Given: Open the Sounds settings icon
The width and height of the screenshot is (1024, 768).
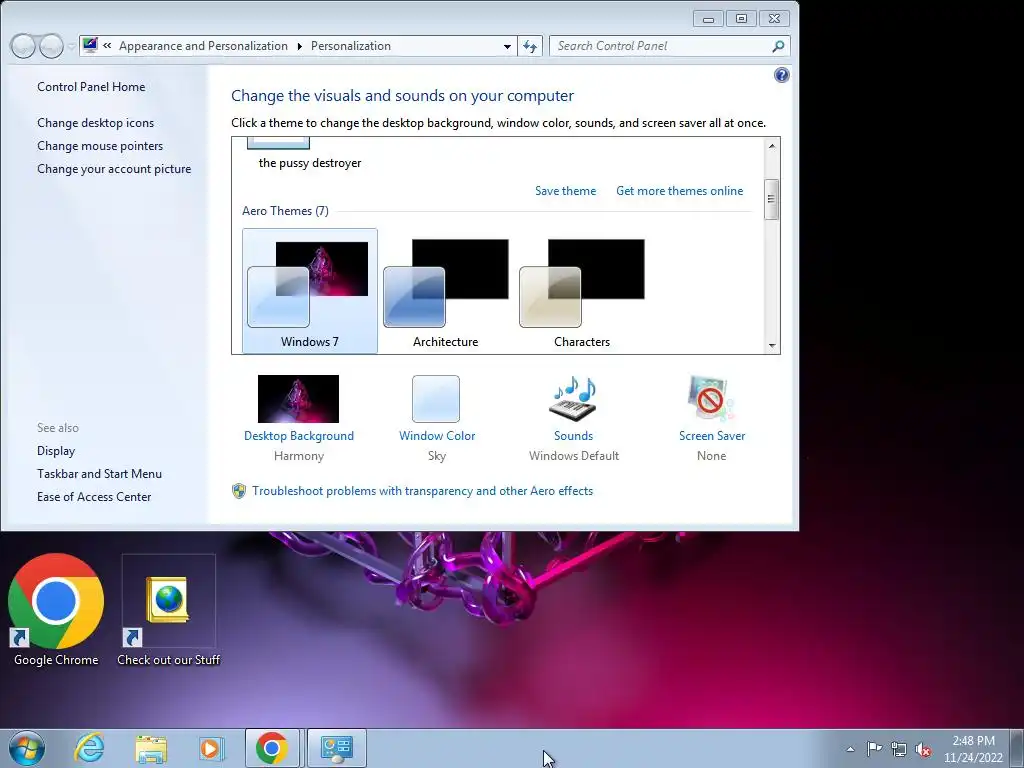Looking at the screenshot, I should coord(573,398).
